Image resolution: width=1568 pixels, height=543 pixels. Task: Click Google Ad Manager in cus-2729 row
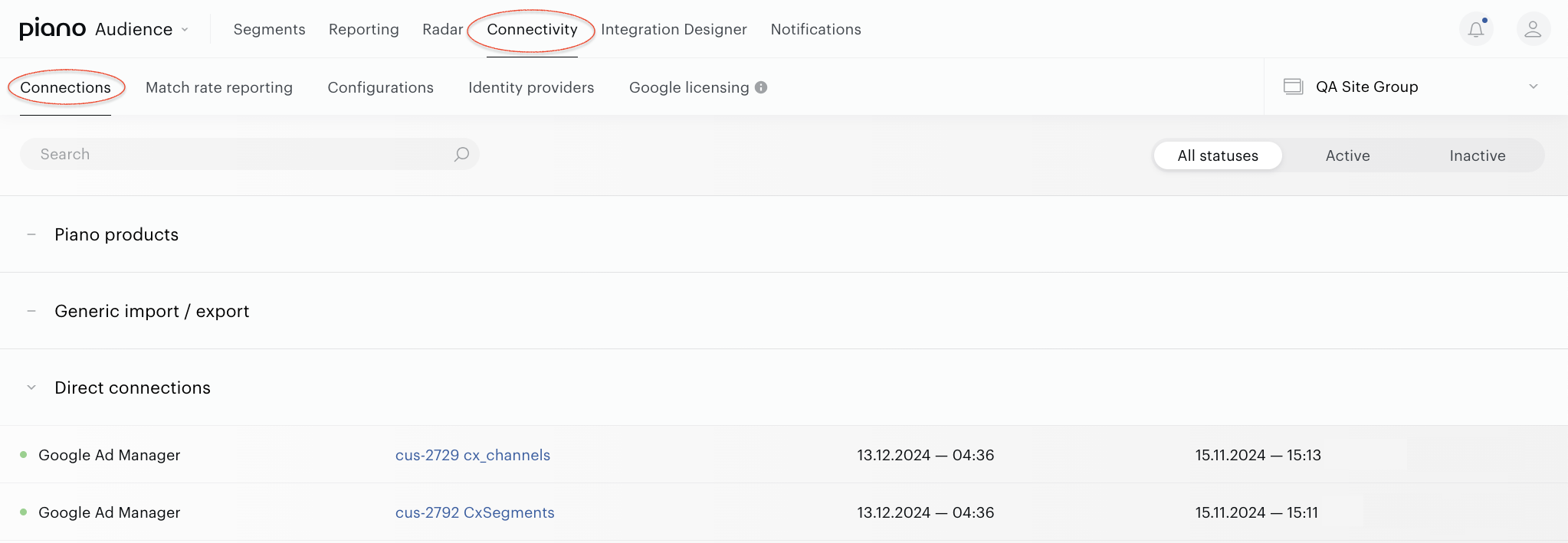110,455
